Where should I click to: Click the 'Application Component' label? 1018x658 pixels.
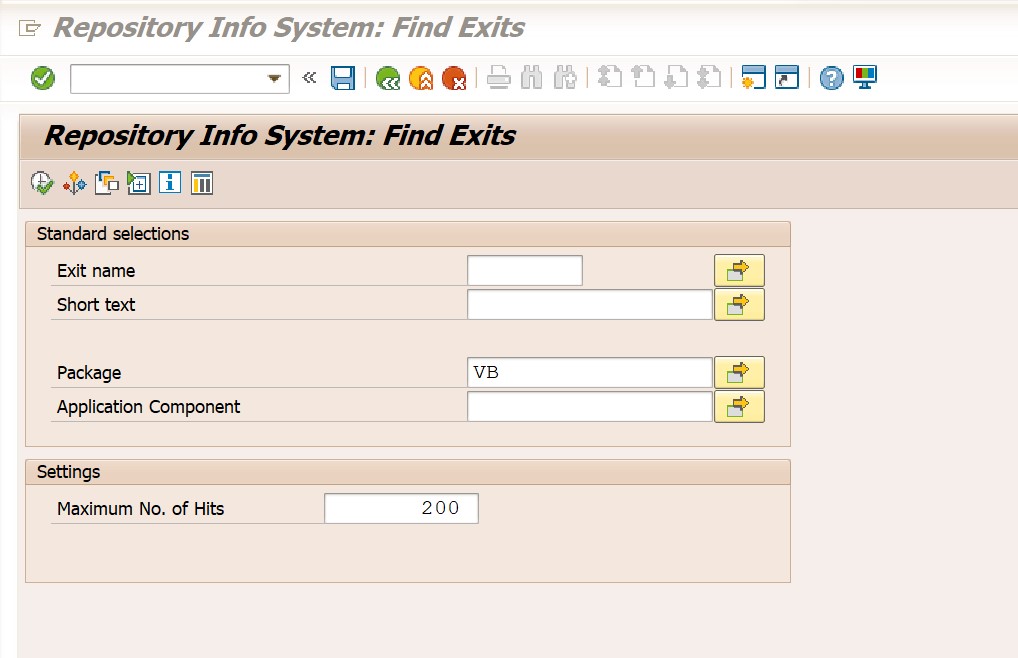tap(149, 407)
